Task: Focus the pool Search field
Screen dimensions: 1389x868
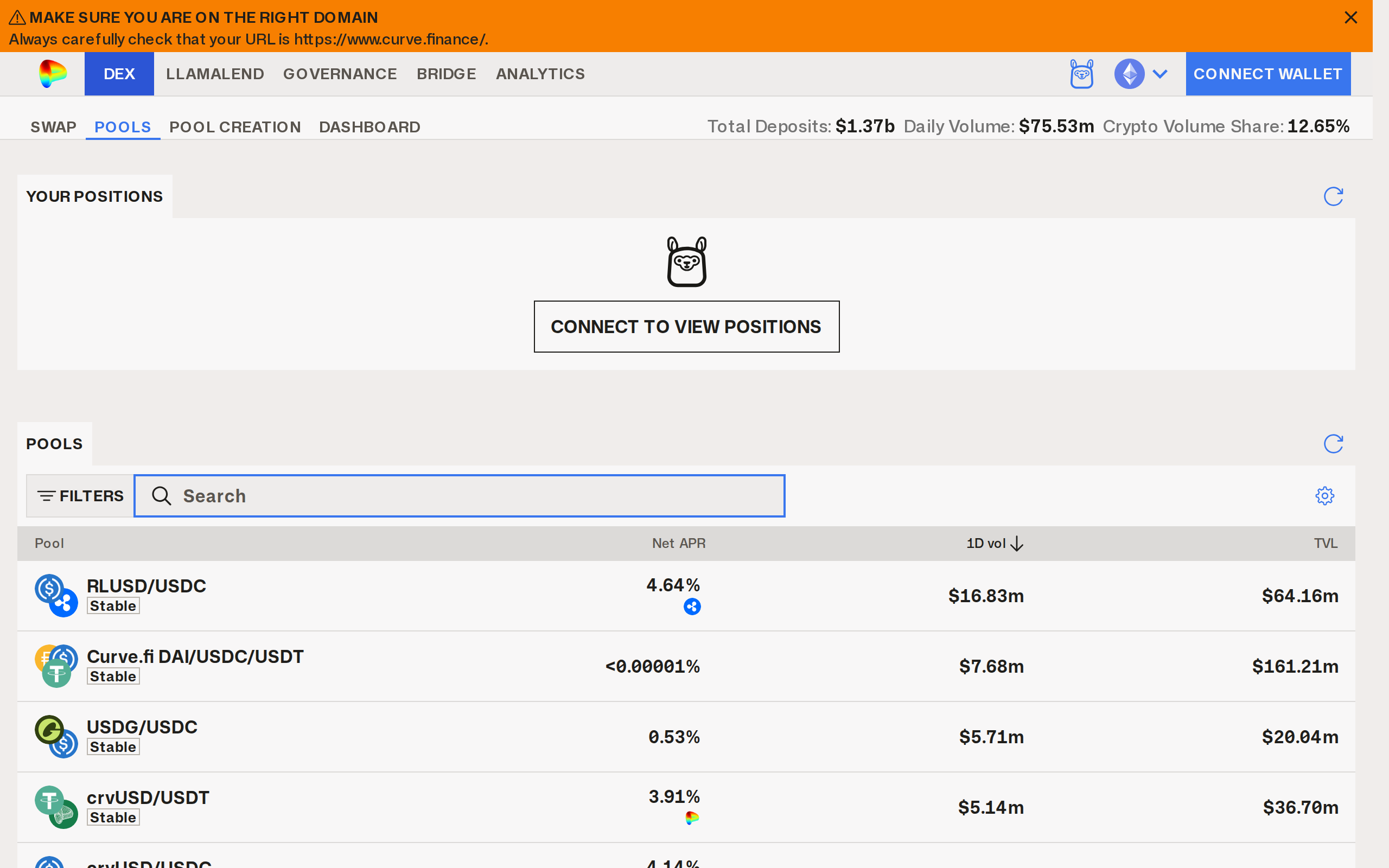Action: click(x=460, y=496)
